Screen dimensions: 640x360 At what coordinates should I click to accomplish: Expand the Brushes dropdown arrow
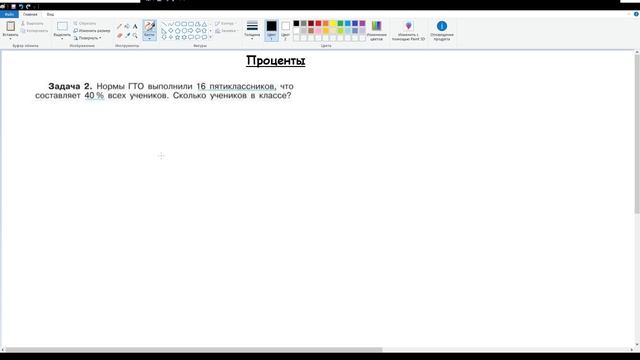(149, 38)
